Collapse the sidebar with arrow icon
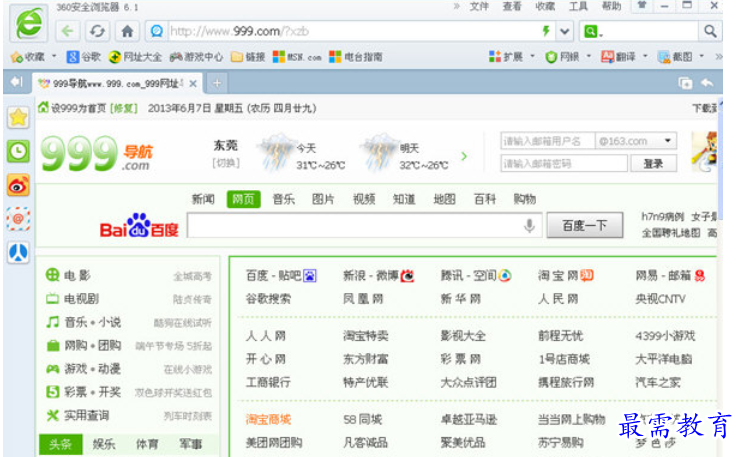This screenshot has width=740, height=457. pyautogui.click(x=17, y=82)
